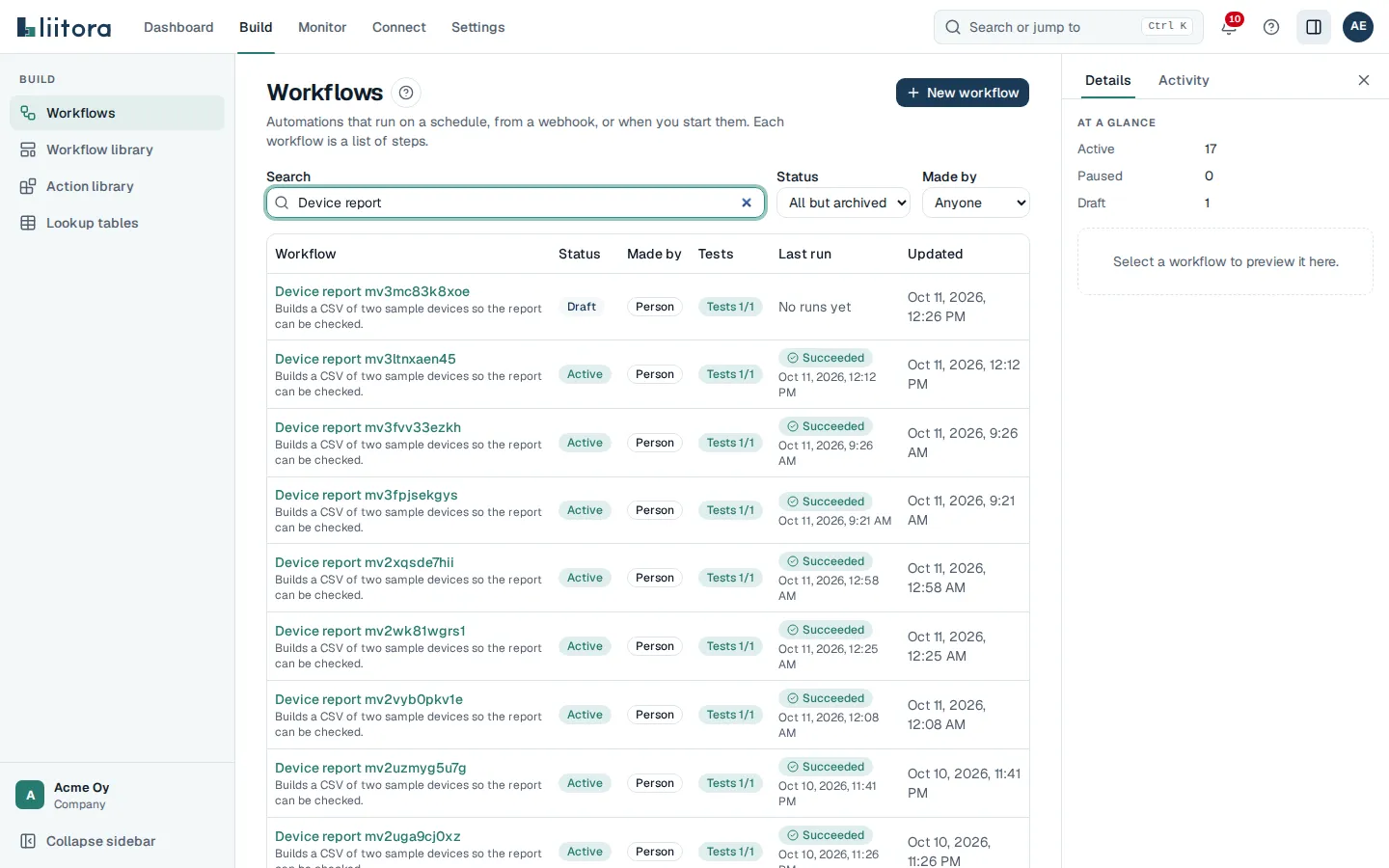The image size is (1389, 868).
Task: Click Tests 1/1 badge for mv3ltnxaen45
Action: click(x=730, y=374)
